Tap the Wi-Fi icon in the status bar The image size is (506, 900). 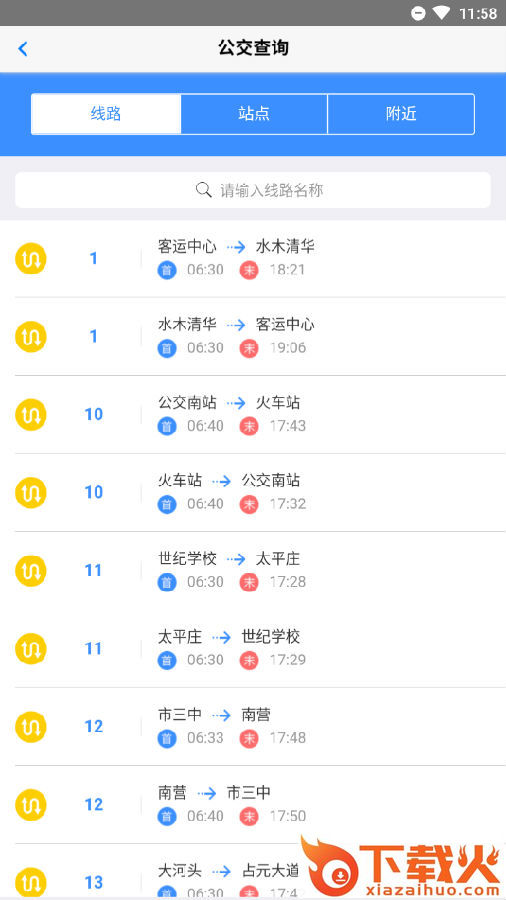[x=441, y=13]
